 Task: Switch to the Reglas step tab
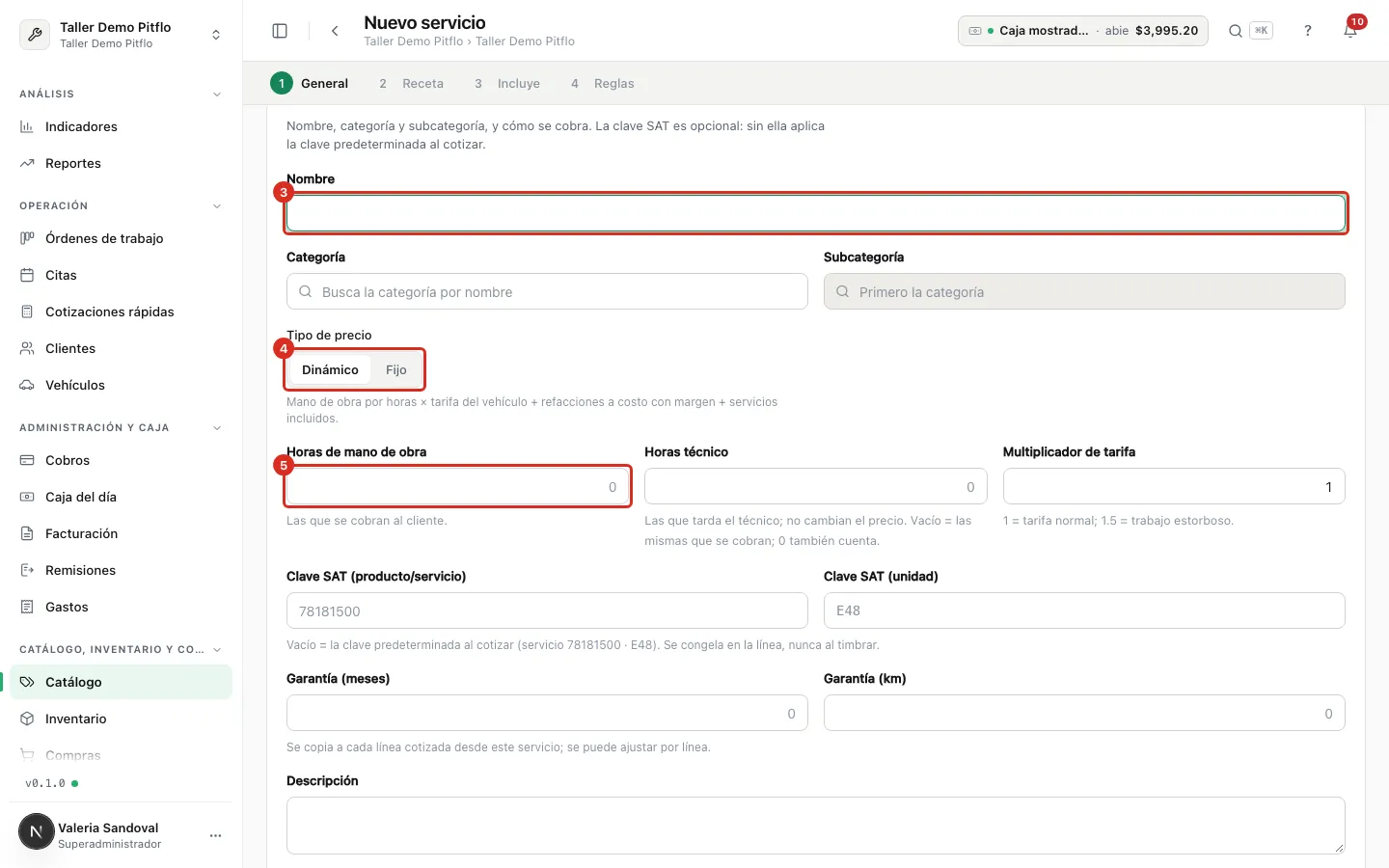603,83
